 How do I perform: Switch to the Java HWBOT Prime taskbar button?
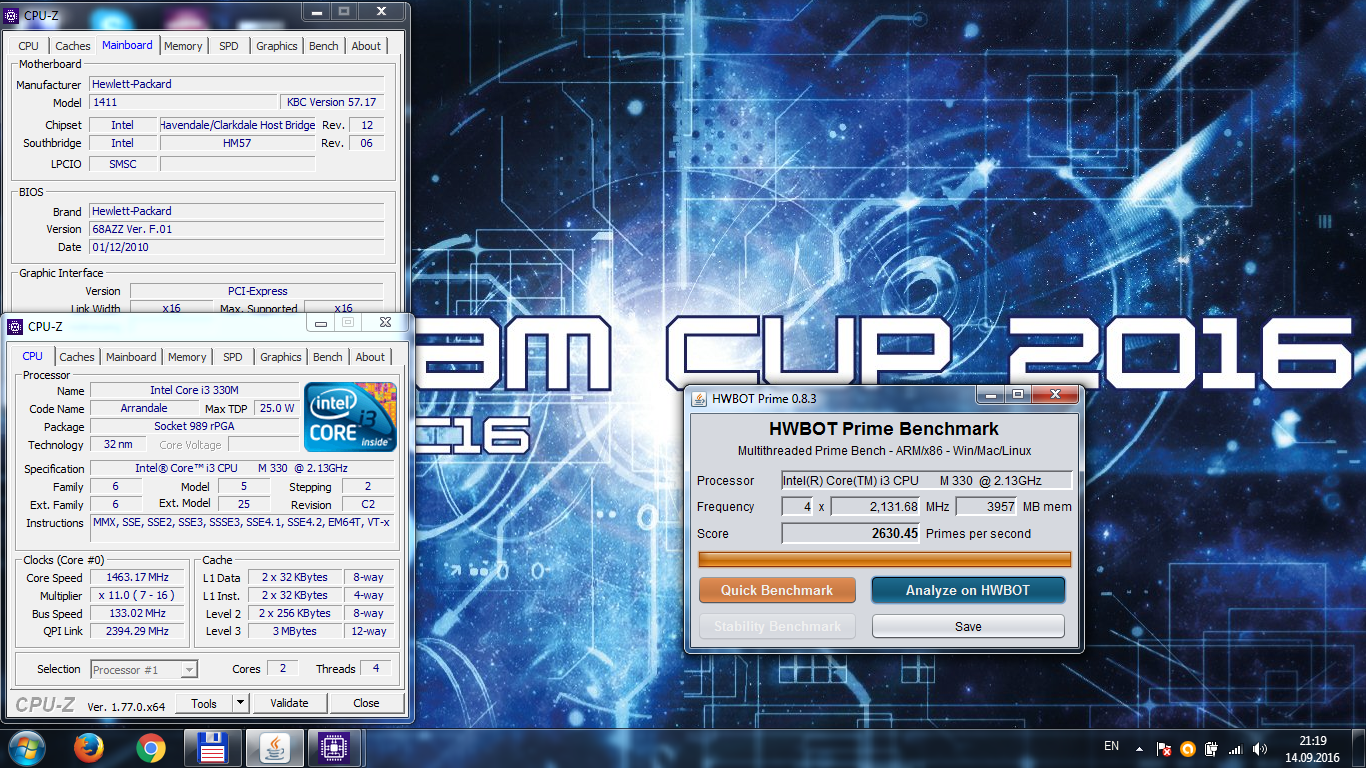coord(273,747)
